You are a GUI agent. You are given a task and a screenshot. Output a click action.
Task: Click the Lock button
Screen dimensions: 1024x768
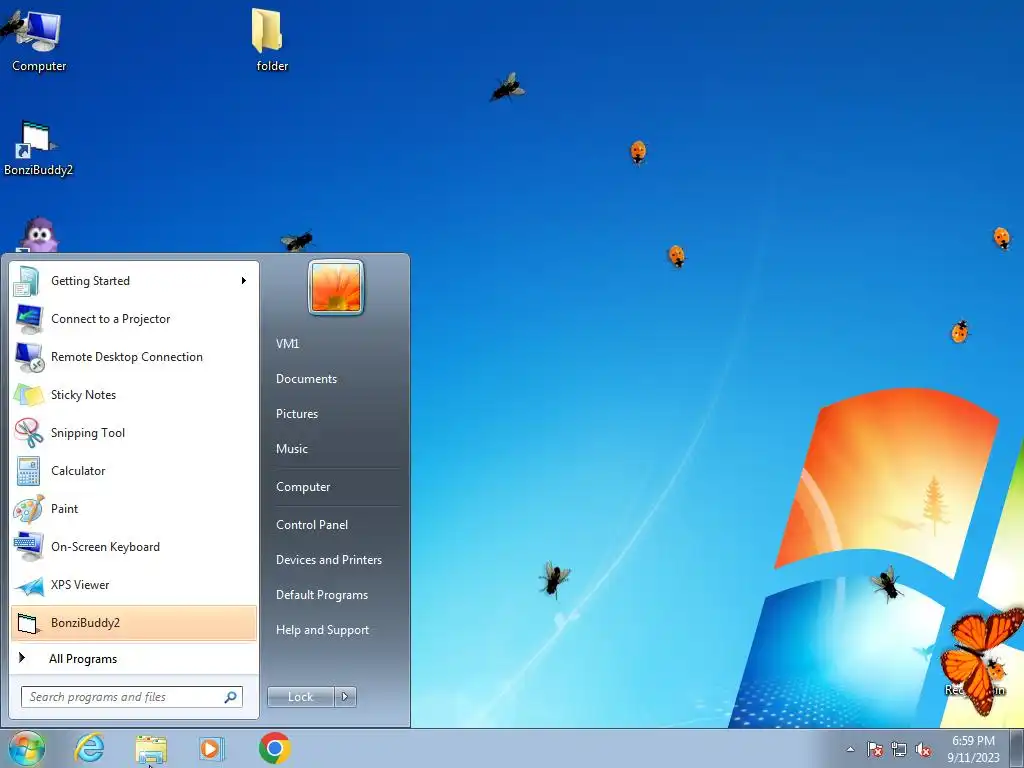[x=300, y=697]
